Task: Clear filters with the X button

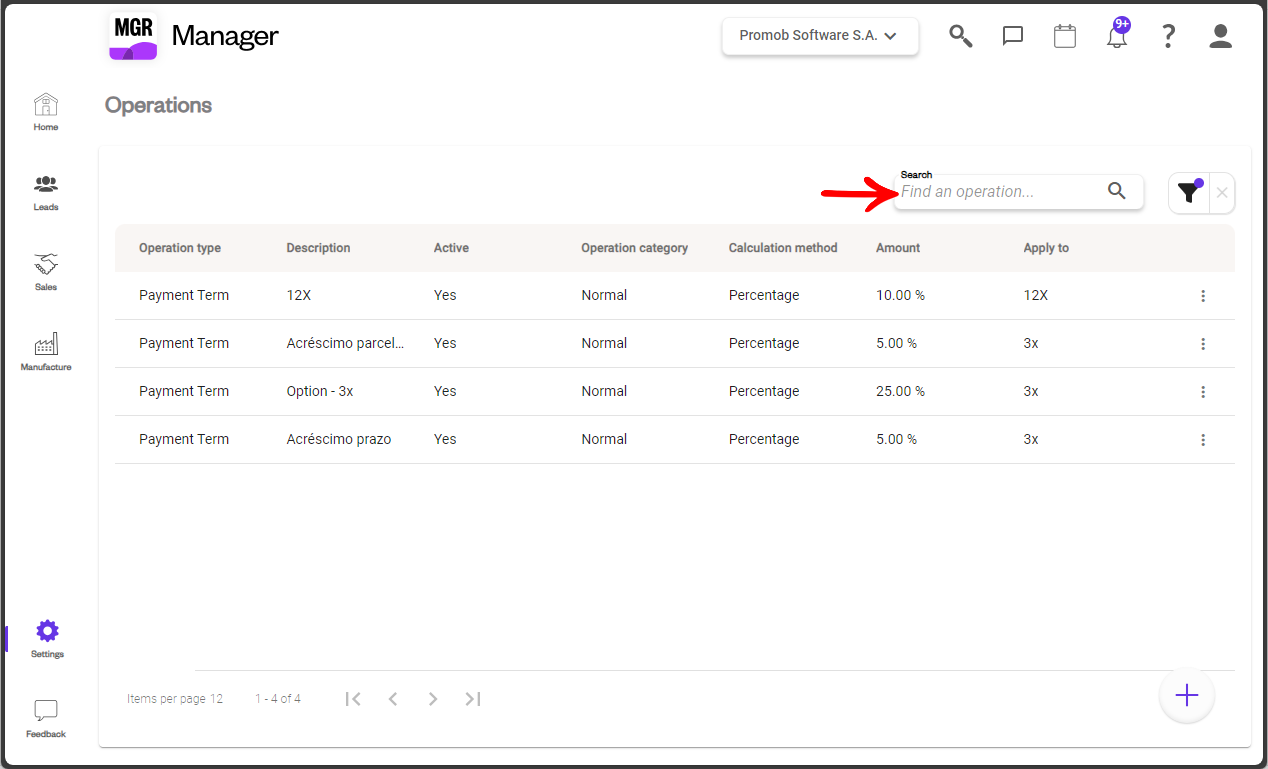Action: 1222,193
